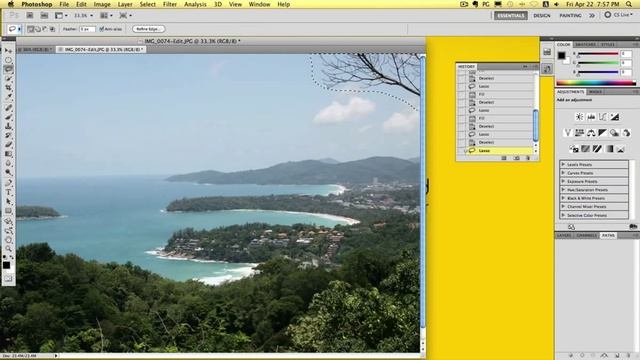The width and height of the screenshot is (640, 360).
Task: Expand Curves Presets
Action: coord(563,173)
